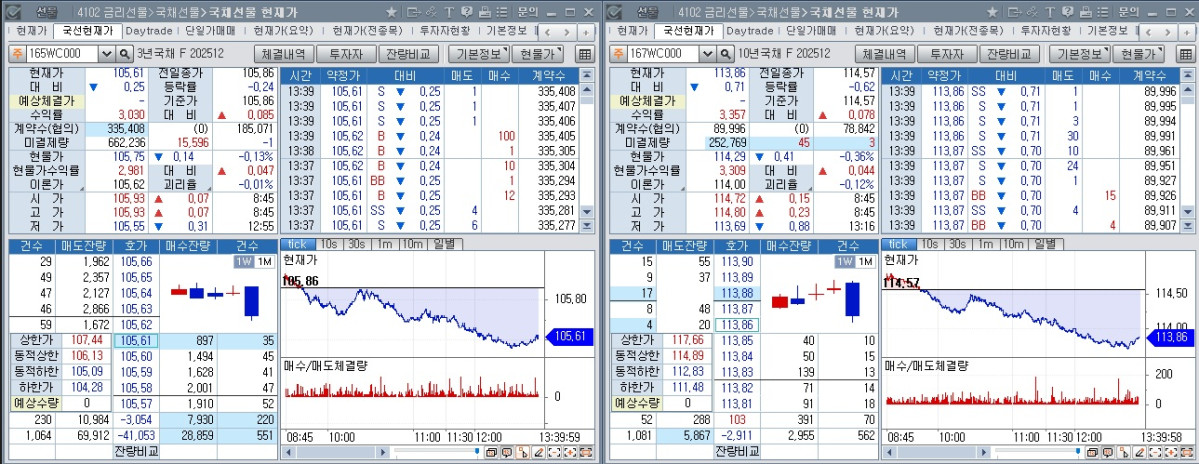
Task: Open grid layout icon in left window
Action: tap(584, 54)
